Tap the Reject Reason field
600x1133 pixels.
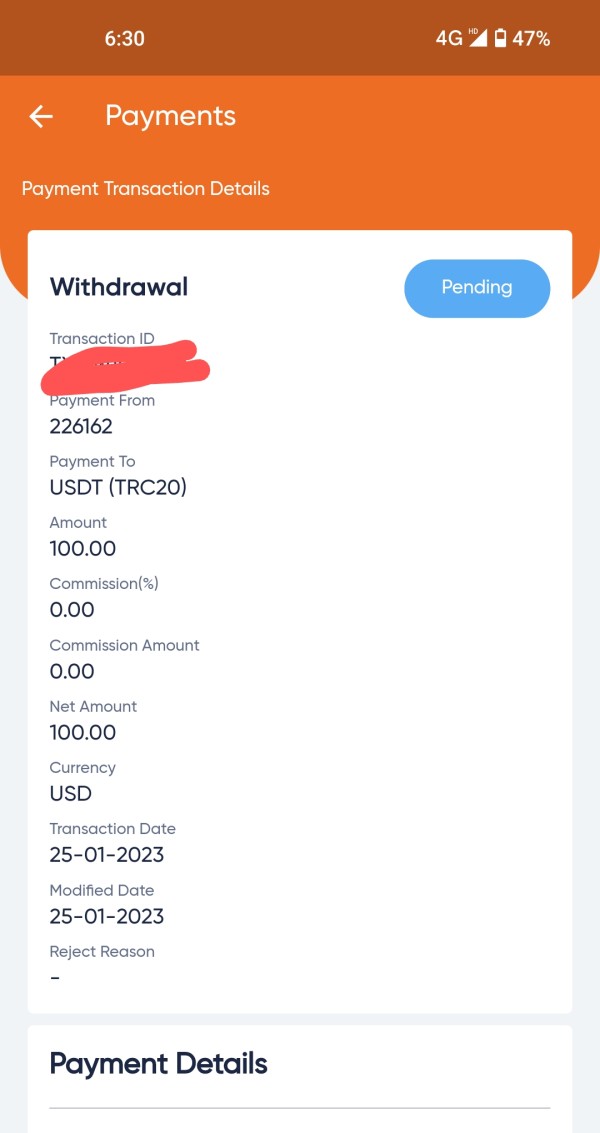pyautogui.click(x=102, y=964)
